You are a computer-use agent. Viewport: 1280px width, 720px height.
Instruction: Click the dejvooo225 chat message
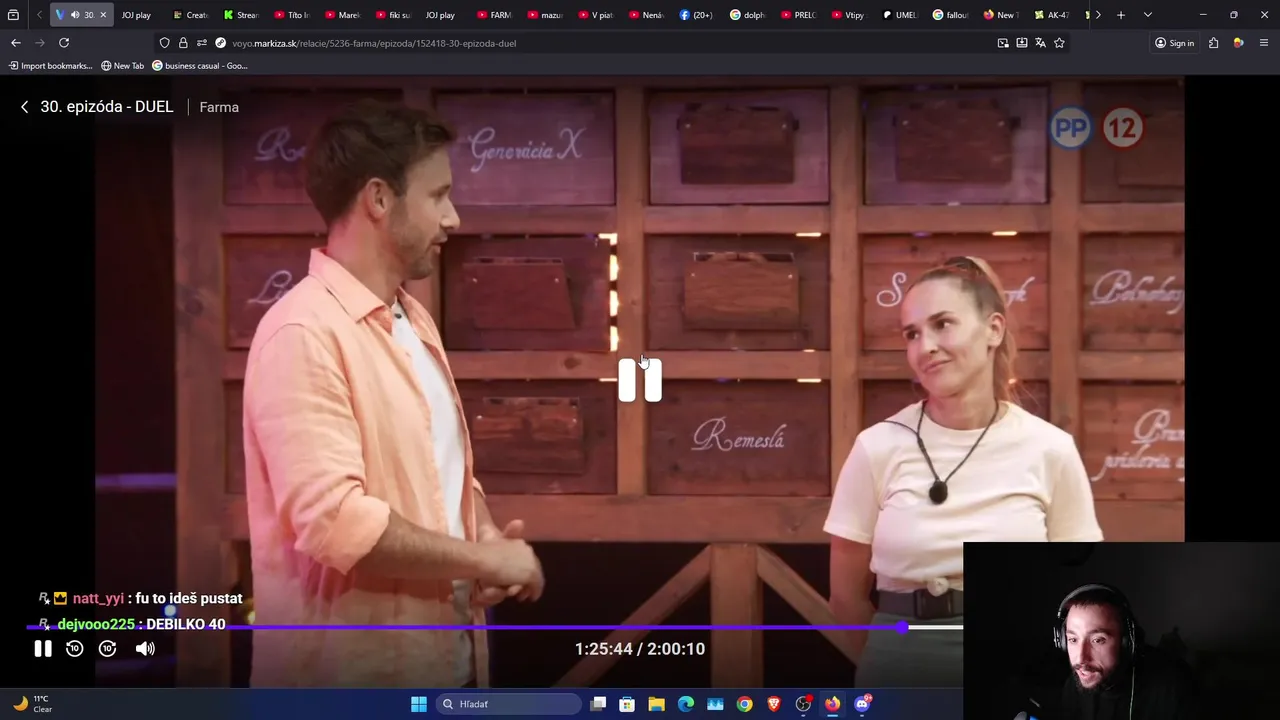[132, 624]
